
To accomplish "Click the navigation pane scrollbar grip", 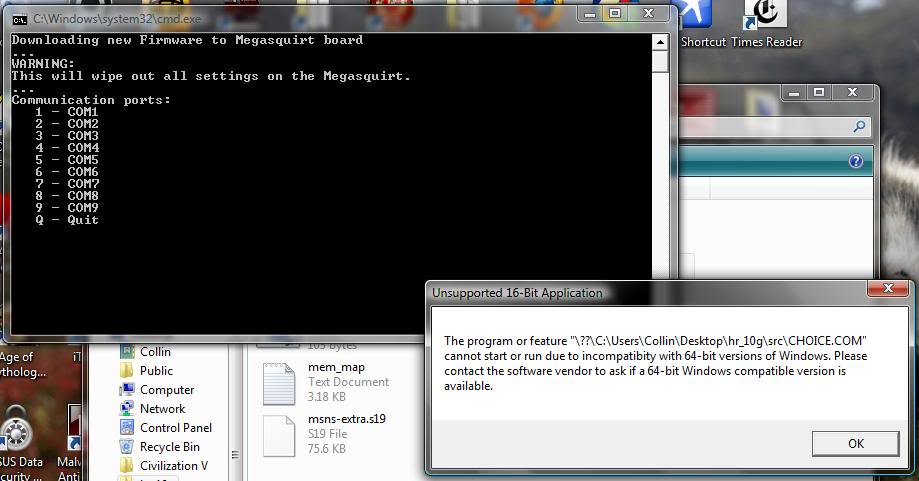I will [x=235, y=455].
